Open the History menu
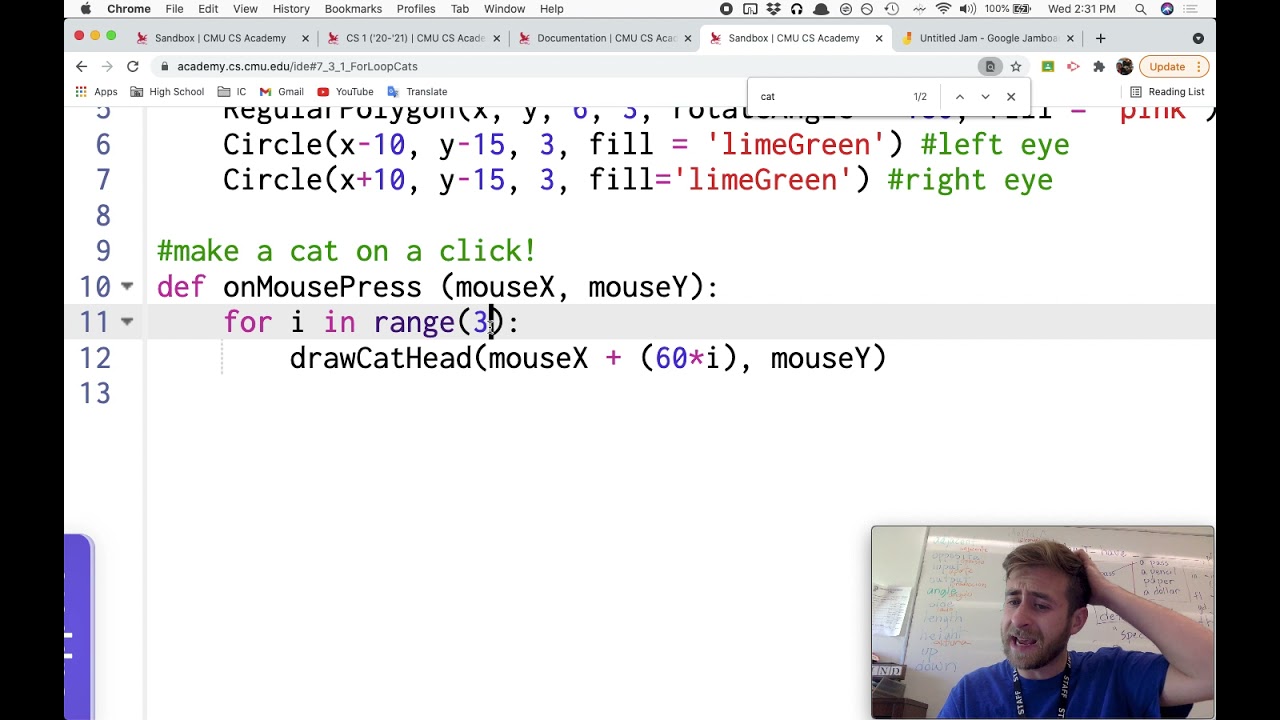This screenshot has height=720, width=1280. click(x=291, y=9)
